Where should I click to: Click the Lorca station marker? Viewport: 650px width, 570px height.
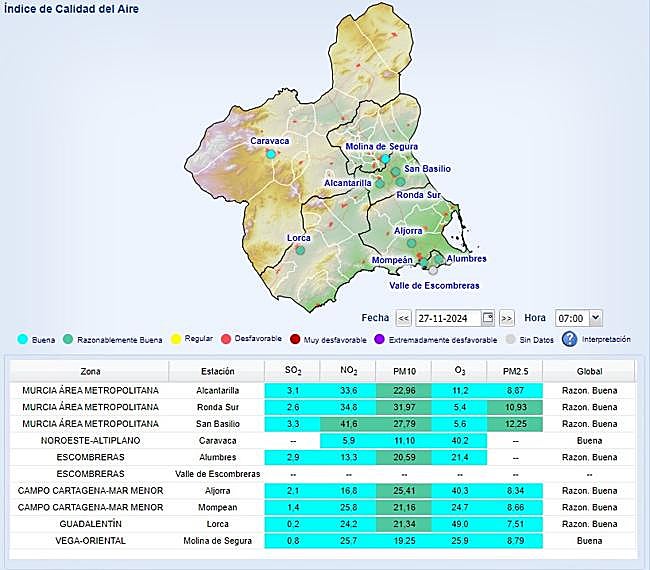coord(300,250)
